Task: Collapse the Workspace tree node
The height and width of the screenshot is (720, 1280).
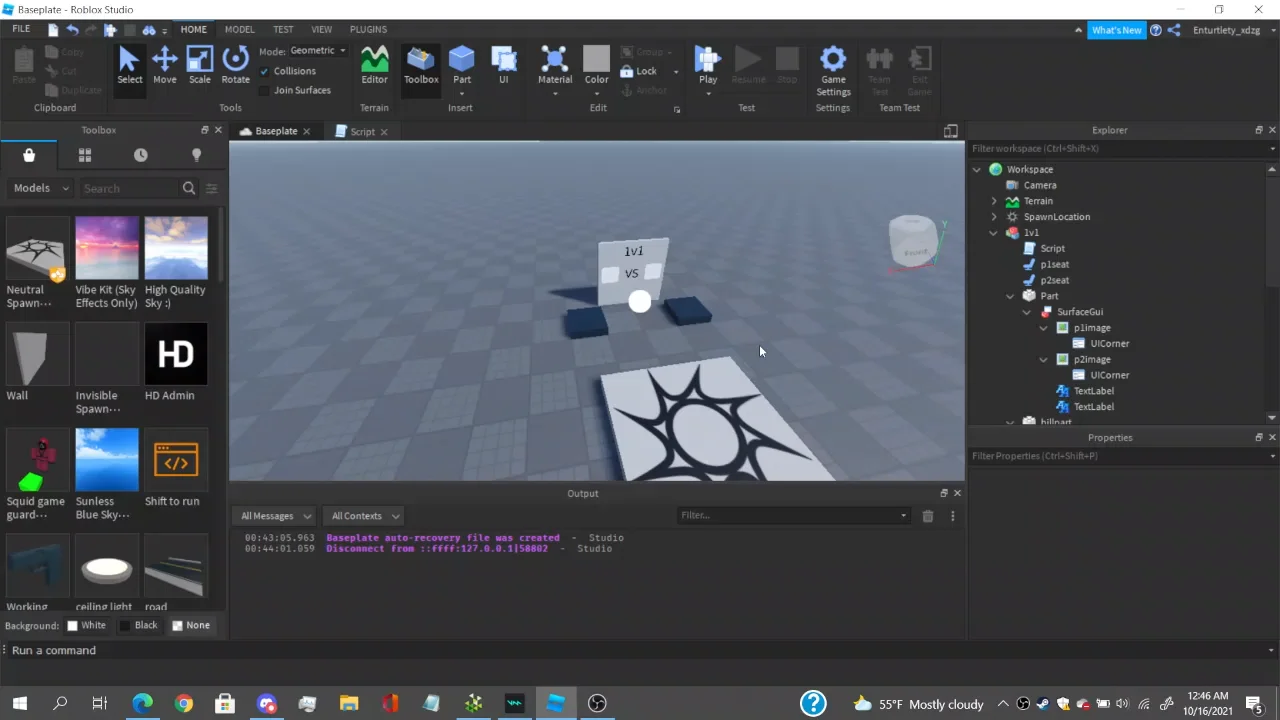Action: pos(977,169)
